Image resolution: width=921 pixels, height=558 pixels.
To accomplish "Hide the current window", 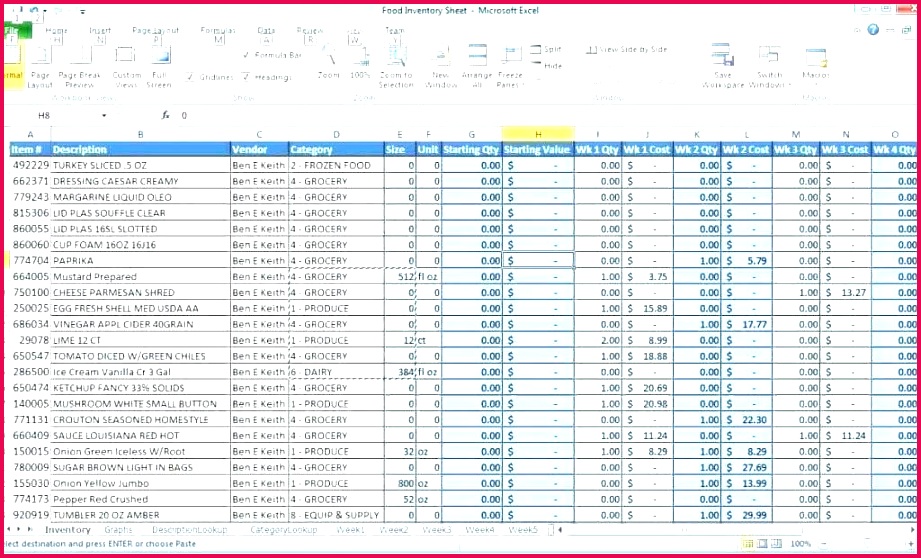I will tap(546, 66).
